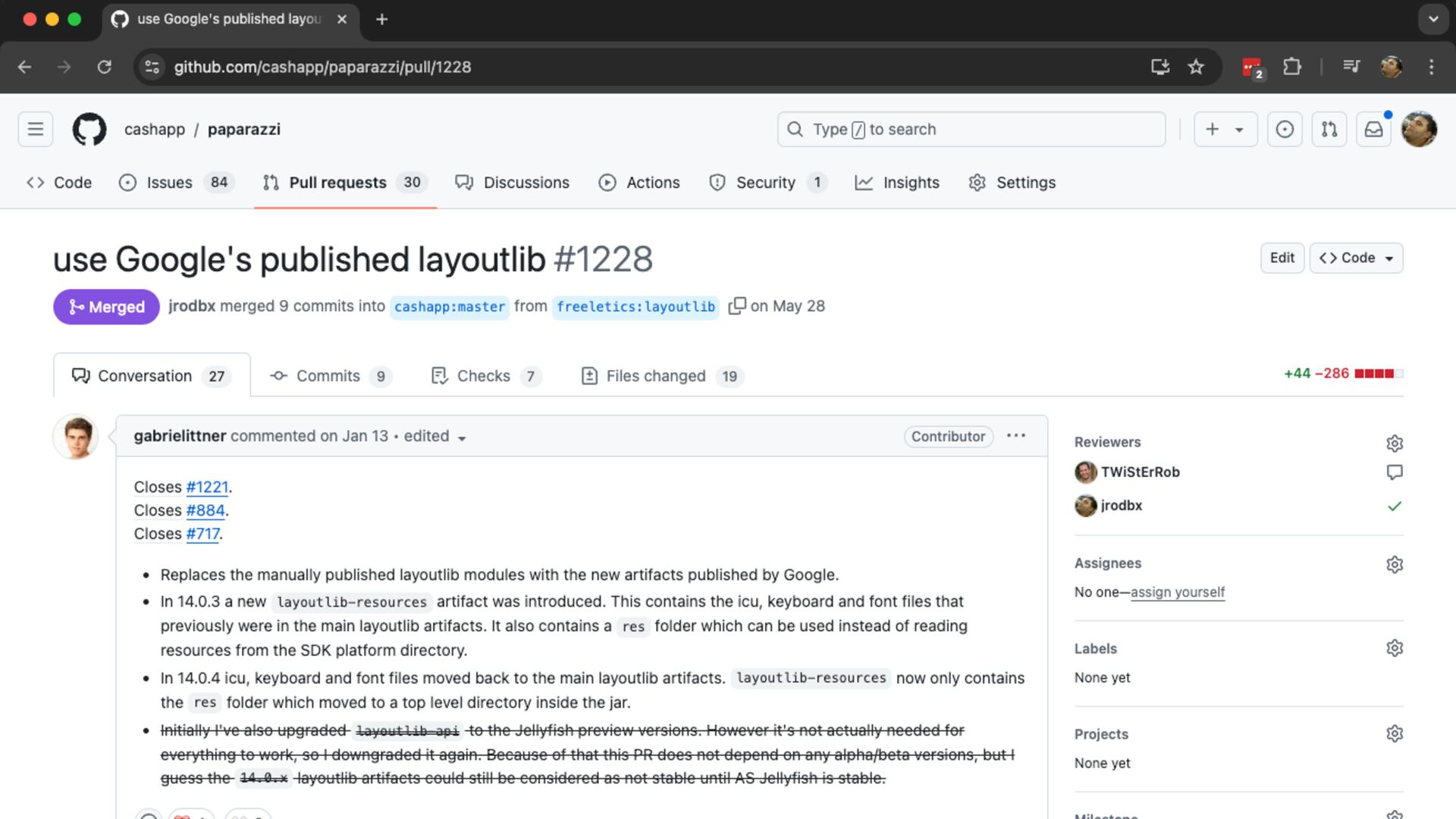This screenshot has width=1456, height=819.
Task: Expand the Code dropdown button
Action: [x=1356, y=258]
